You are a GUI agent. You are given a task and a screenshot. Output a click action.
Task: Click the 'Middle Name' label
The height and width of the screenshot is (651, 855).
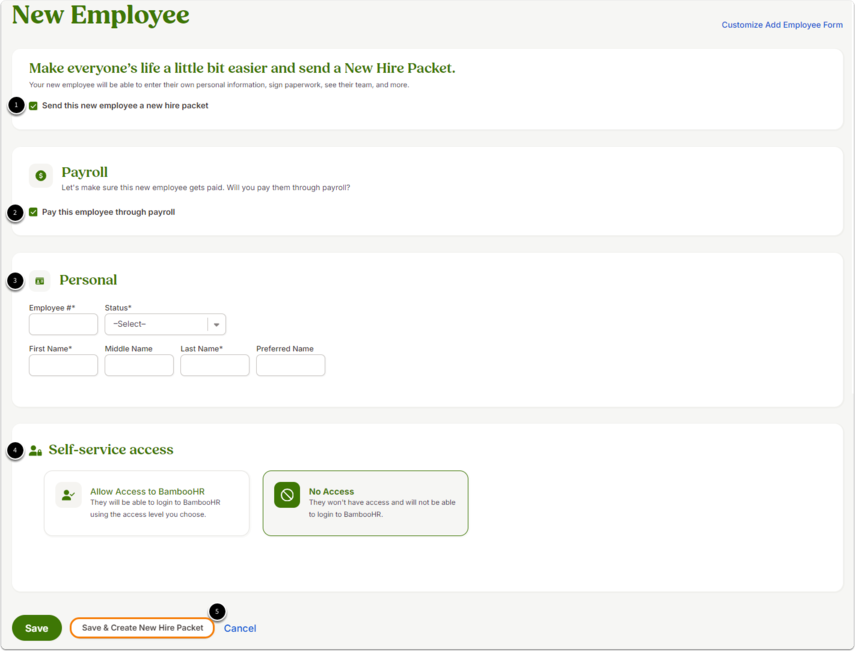click(129, 348)
